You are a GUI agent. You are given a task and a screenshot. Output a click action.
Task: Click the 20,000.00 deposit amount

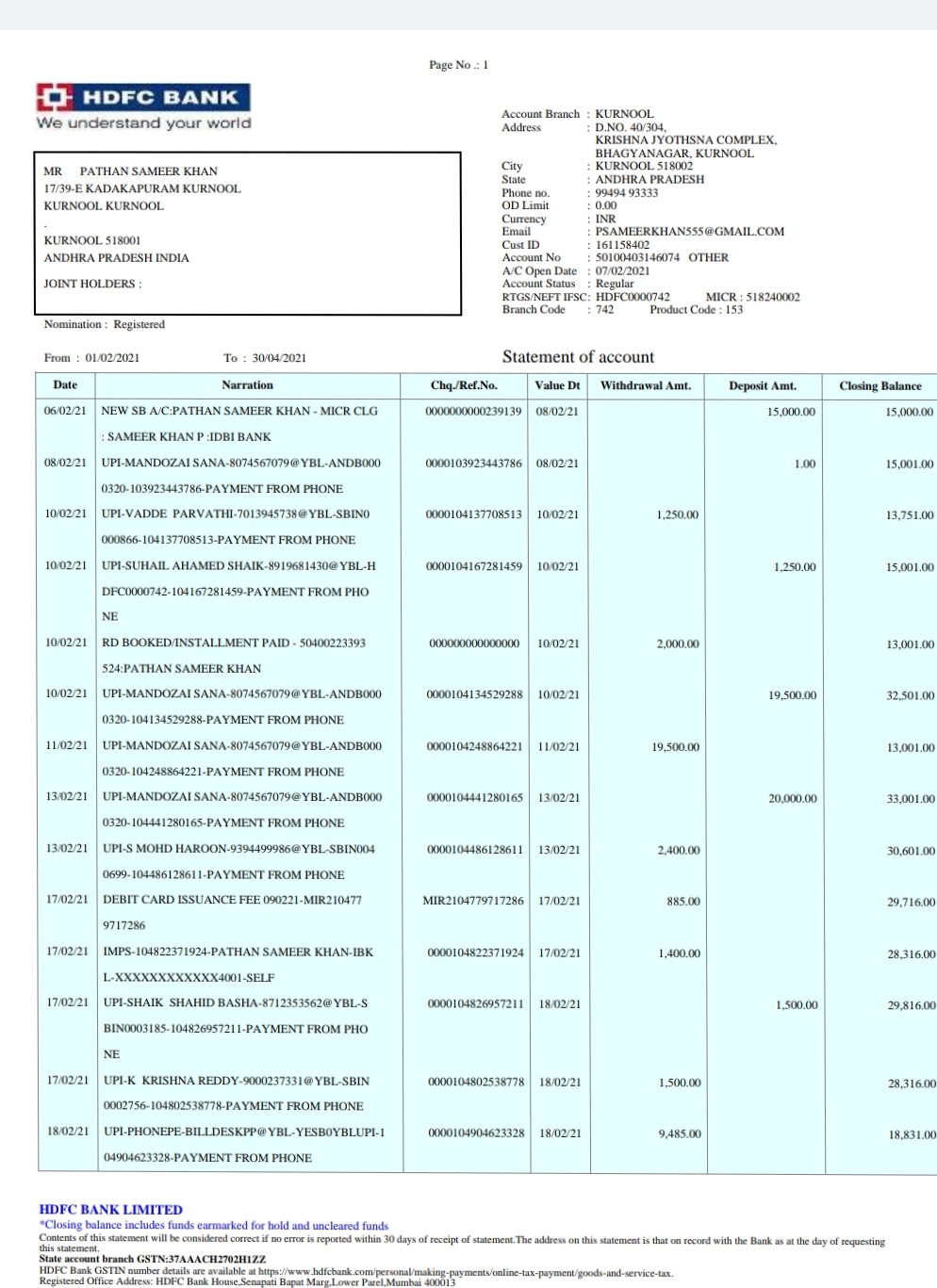792,798
